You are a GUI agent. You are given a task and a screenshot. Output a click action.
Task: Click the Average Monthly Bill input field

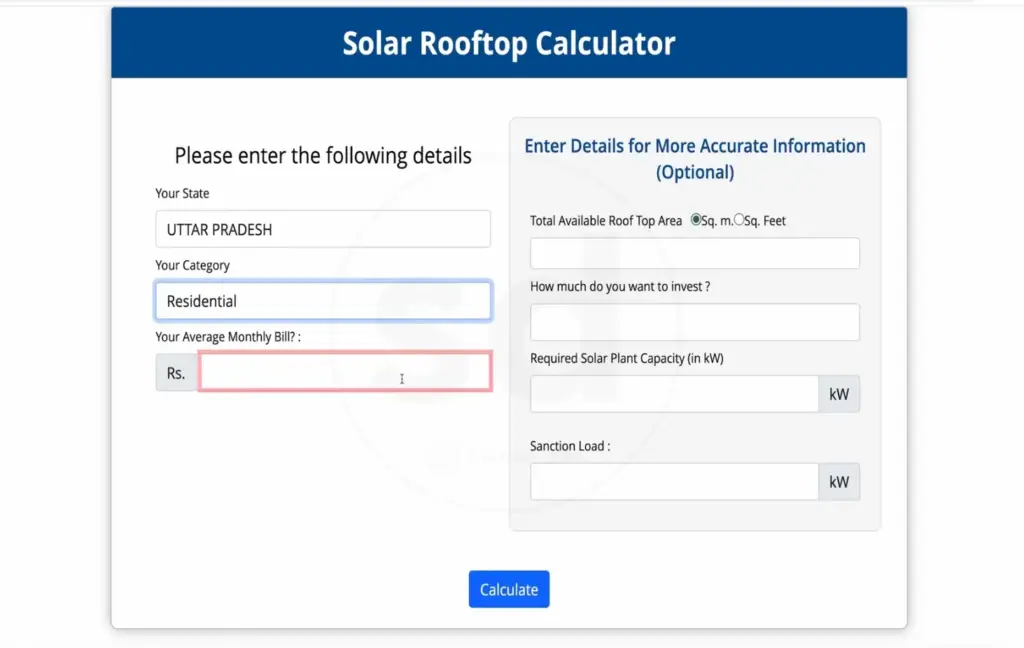tap(345, 372)
